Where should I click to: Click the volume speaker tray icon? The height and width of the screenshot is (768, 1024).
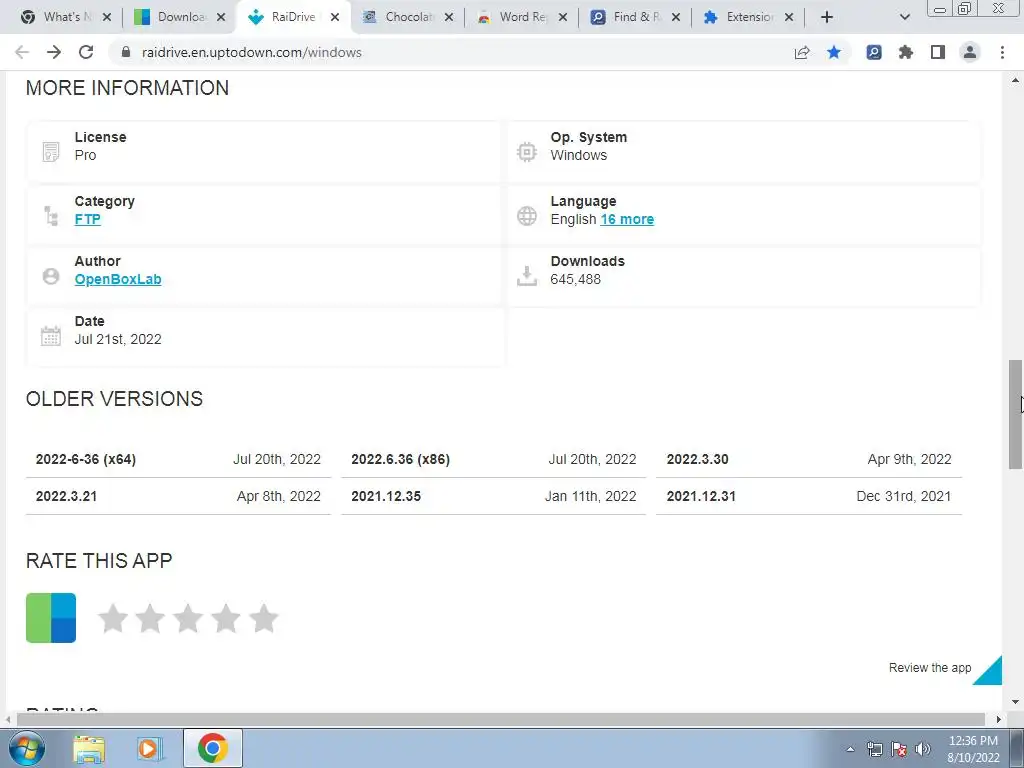923,749
